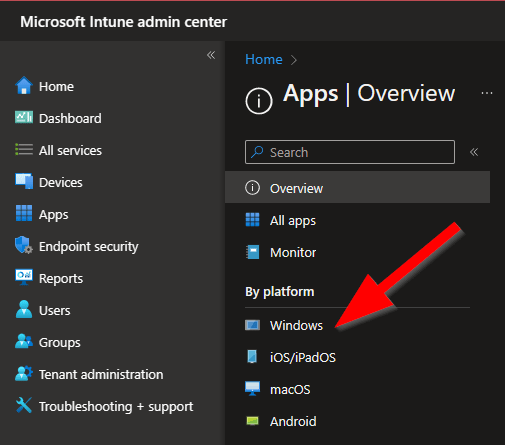Collapse the main left navigation sidebar
This screenshot has width=505, height=445.
coord(211,55)
